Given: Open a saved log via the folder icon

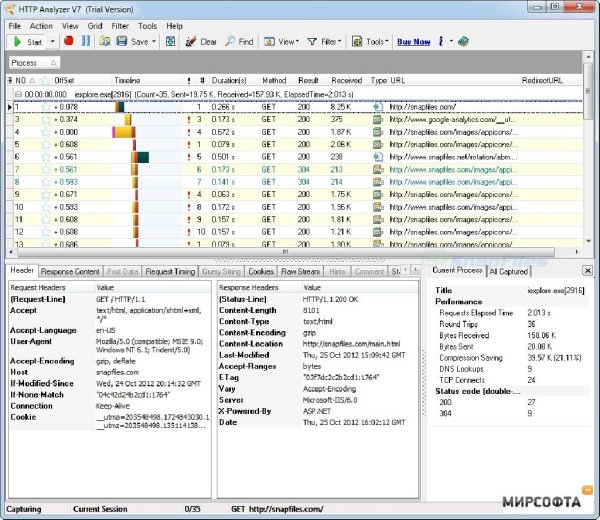Looking at the screenshot, I should 104,41.
